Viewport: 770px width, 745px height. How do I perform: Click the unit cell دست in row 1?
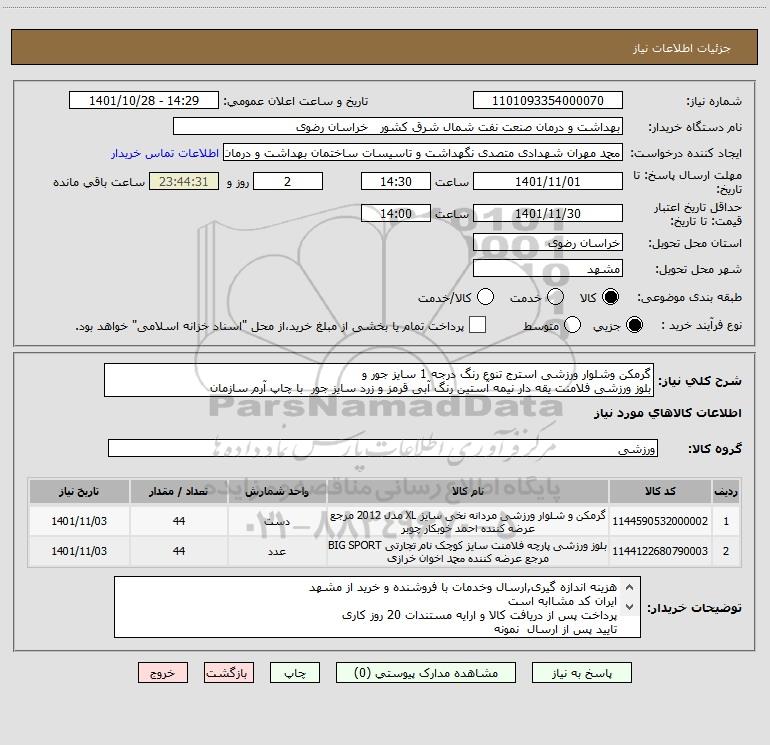tap(277, 522)
